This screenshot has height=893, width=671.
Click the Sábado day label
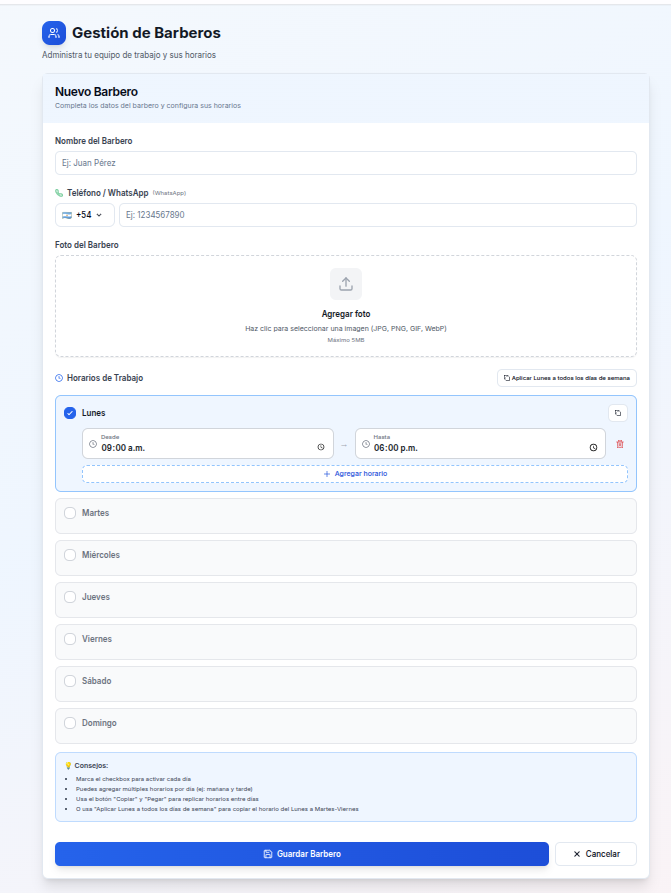tap(96, 681)
